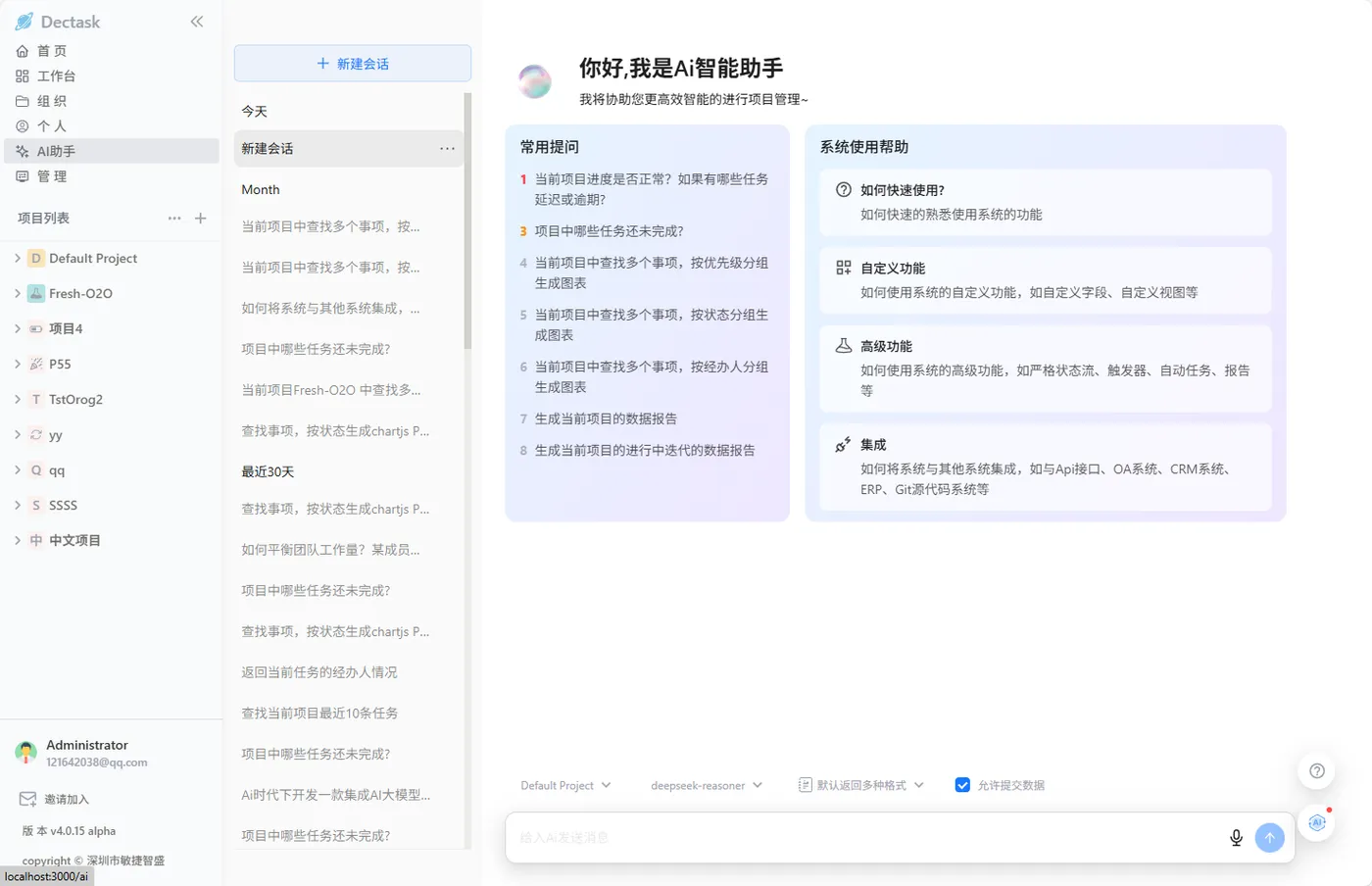Click the blue send arrow button
Screen dimensions: 1372x886
(x=1270, y=838)
